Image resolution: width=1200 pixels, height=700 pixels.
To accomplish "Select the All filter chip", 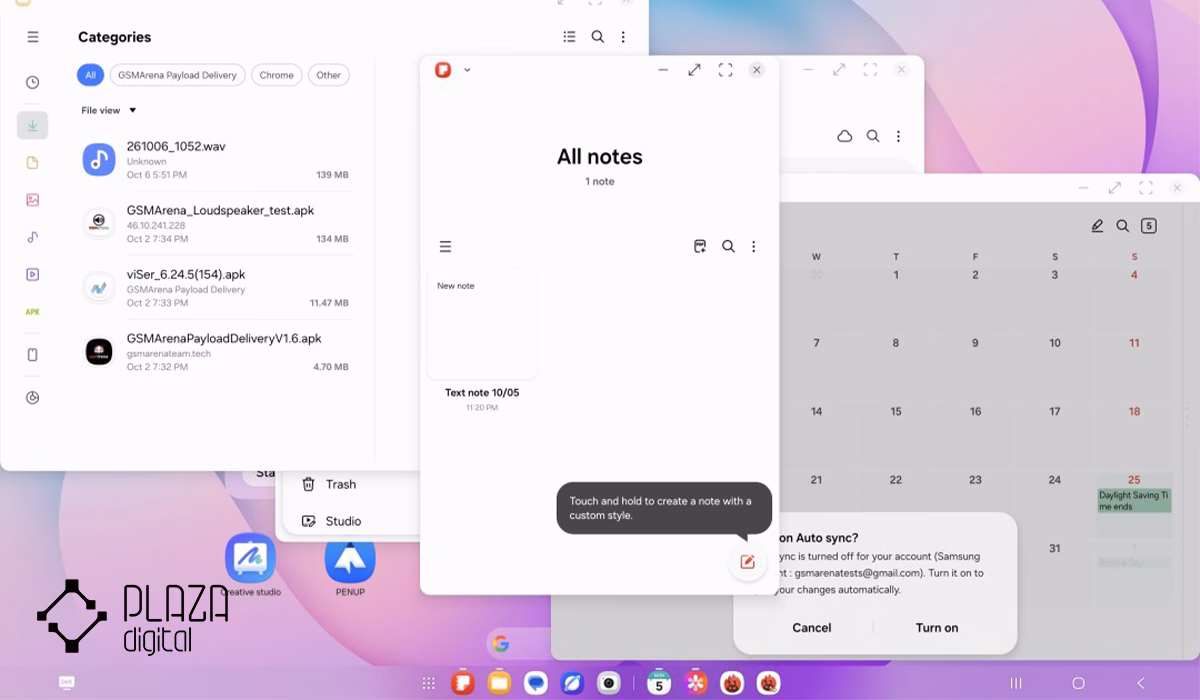I will pos(90,75).
